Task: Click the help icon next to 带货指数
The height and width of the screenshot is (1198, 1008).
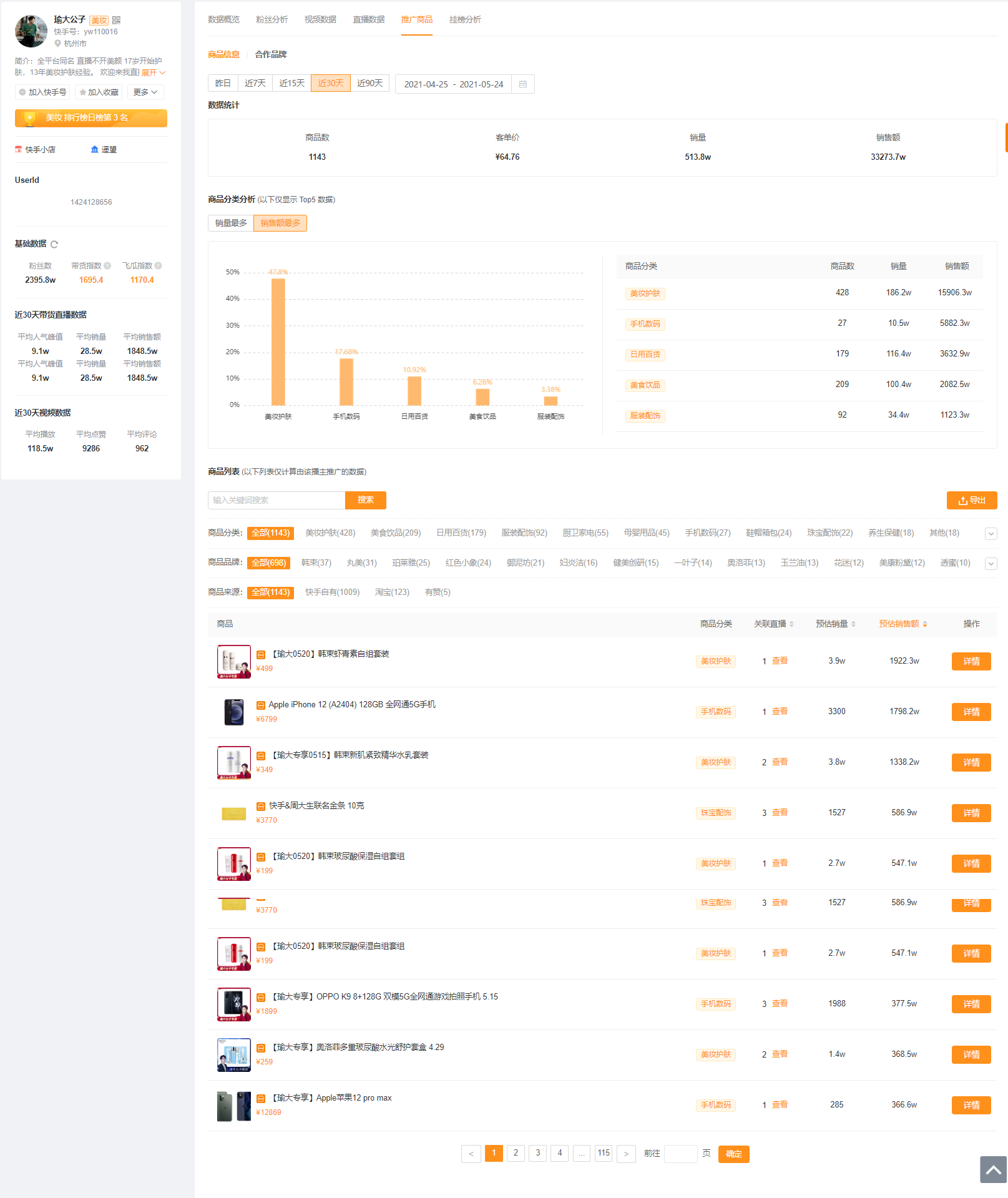Action: (x=107, y=266)
